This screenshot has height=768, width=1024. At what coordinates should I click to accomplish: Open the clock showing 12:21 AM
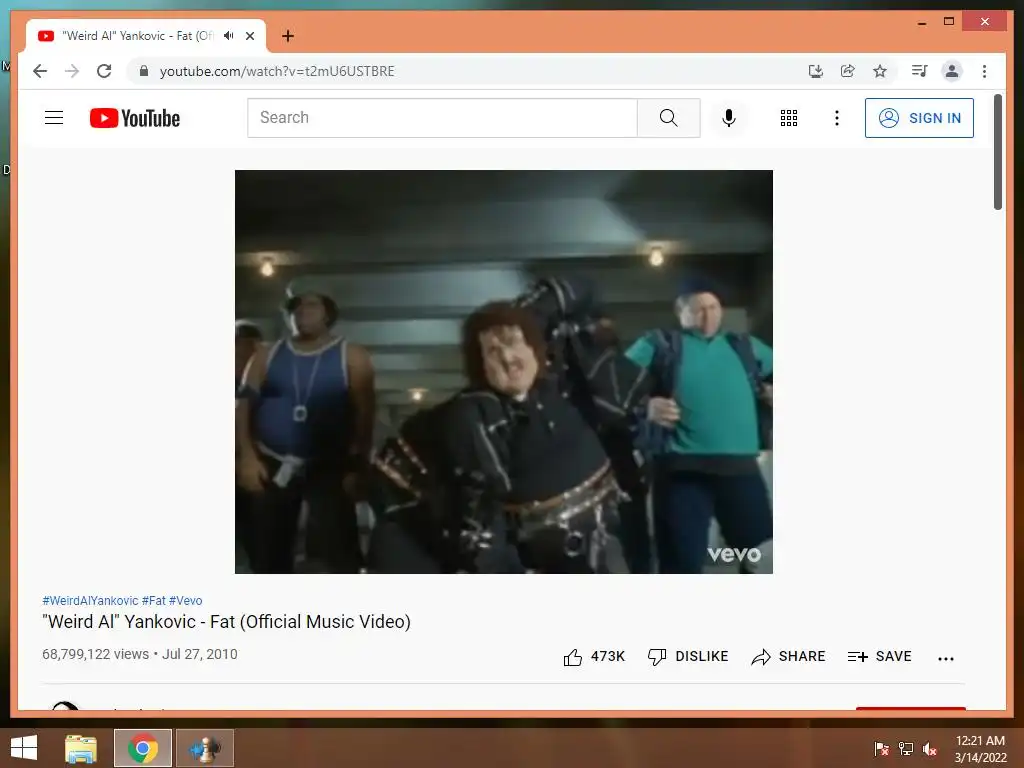pos(980,749)
